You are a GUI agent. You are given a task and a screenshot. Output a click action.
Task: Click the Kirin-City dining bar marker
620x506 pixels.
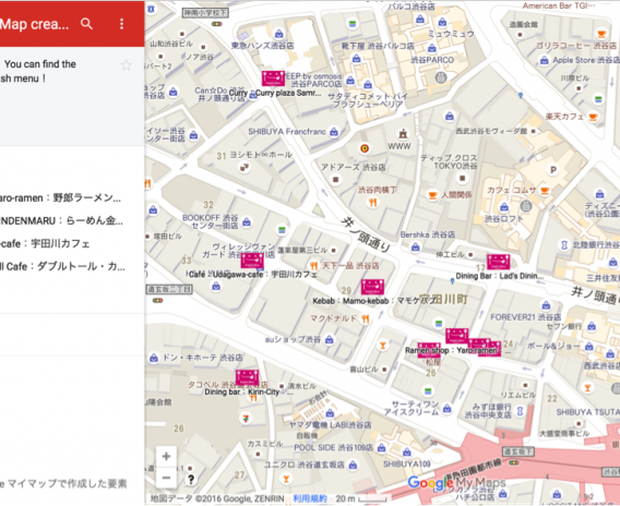[x=245, y=378]
